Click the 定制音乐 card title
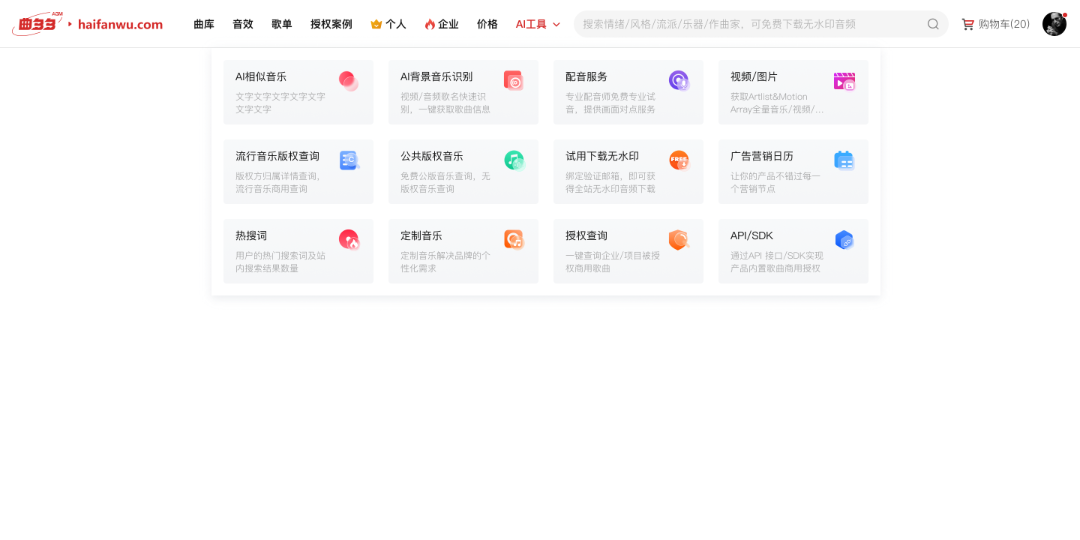1080x540 pixels. (x=421, y=236)
